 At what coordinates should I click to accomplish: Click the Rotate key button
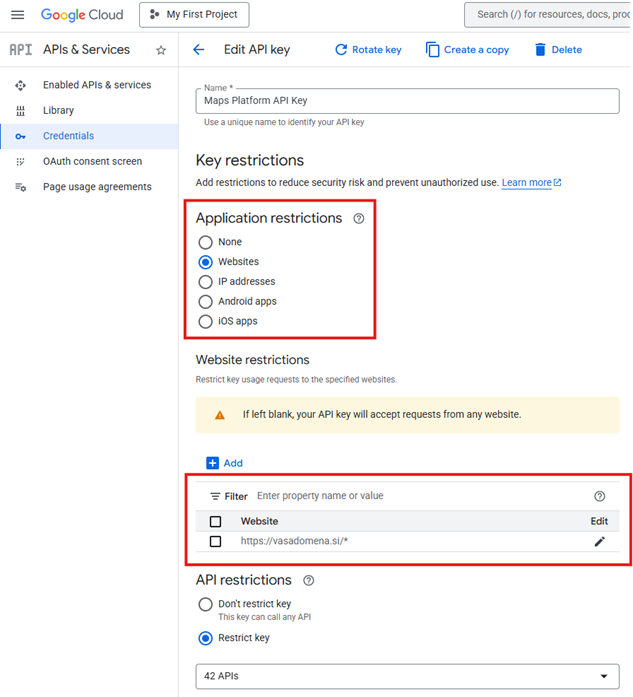(367, 50)
